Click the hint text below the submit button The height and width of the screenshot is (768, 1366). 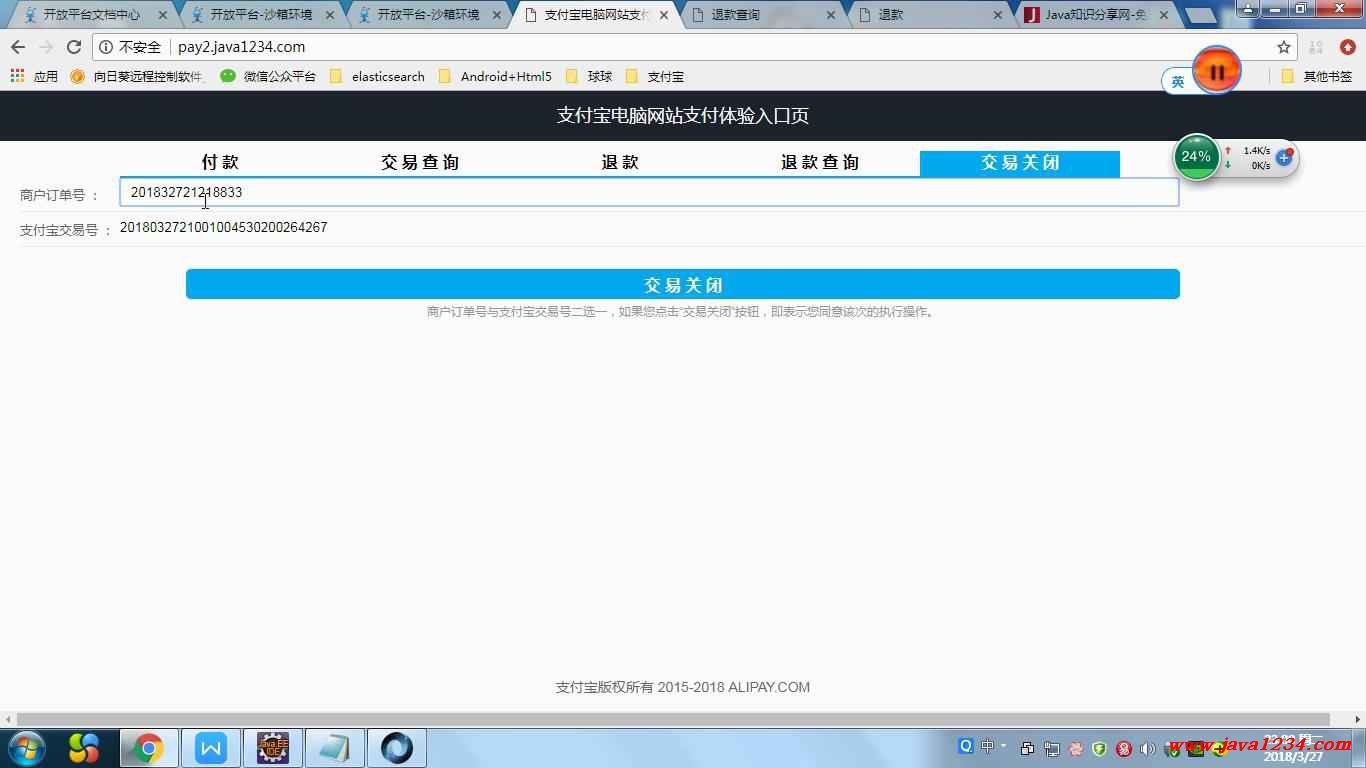pos(682,312)
